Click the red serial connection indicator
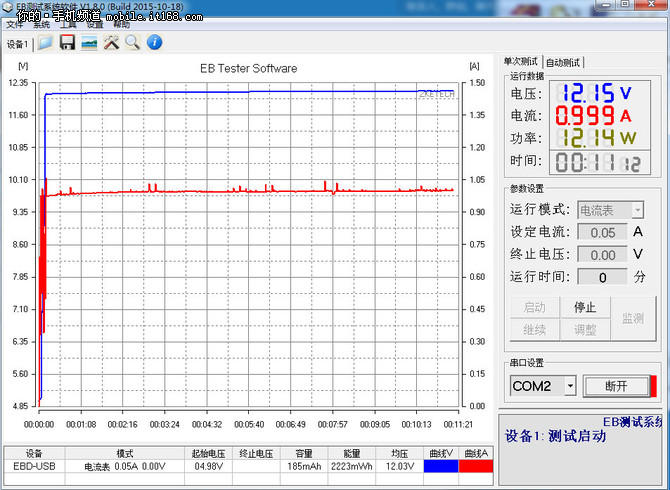Viewport: 670px width, 490px height. (653, 386)
